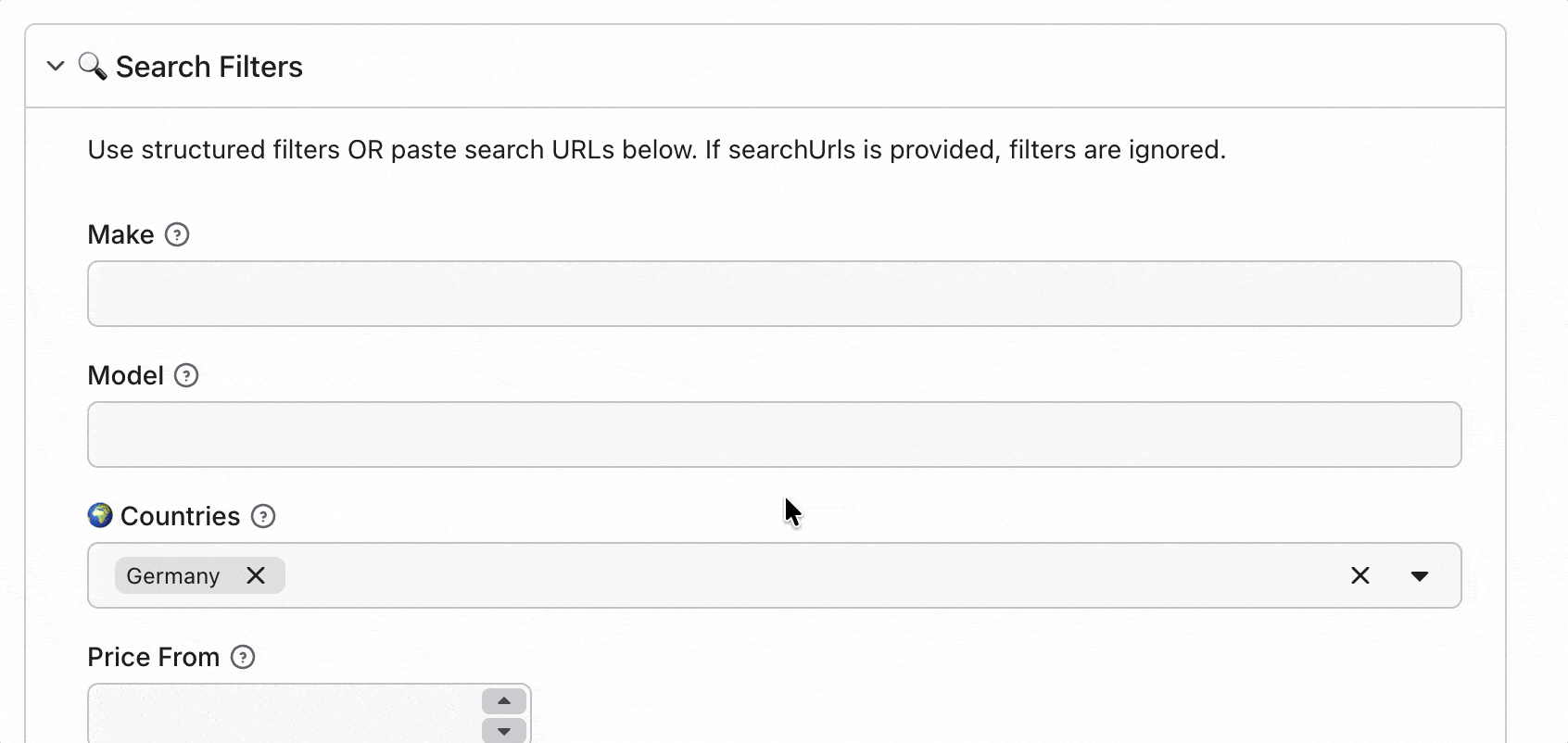Decrease Price From with down stepper
The width and height of the screenshot is (1568, 743).
504,730
